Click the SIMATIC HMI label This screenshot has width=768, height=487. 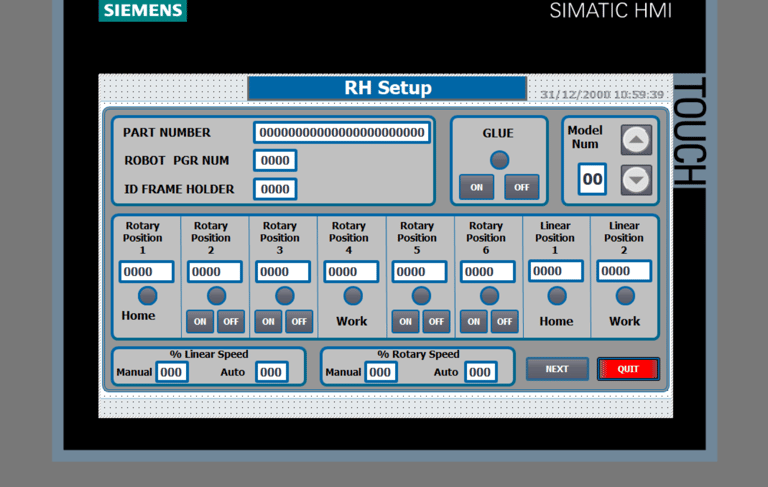610,11
